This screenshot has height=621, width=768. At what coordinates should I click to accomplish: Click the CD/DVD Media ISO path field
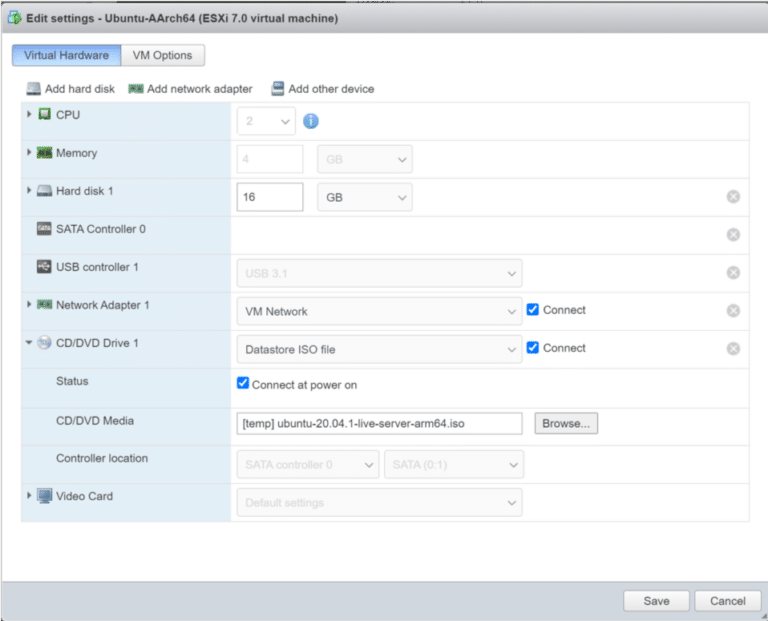(x=380, y=424)
